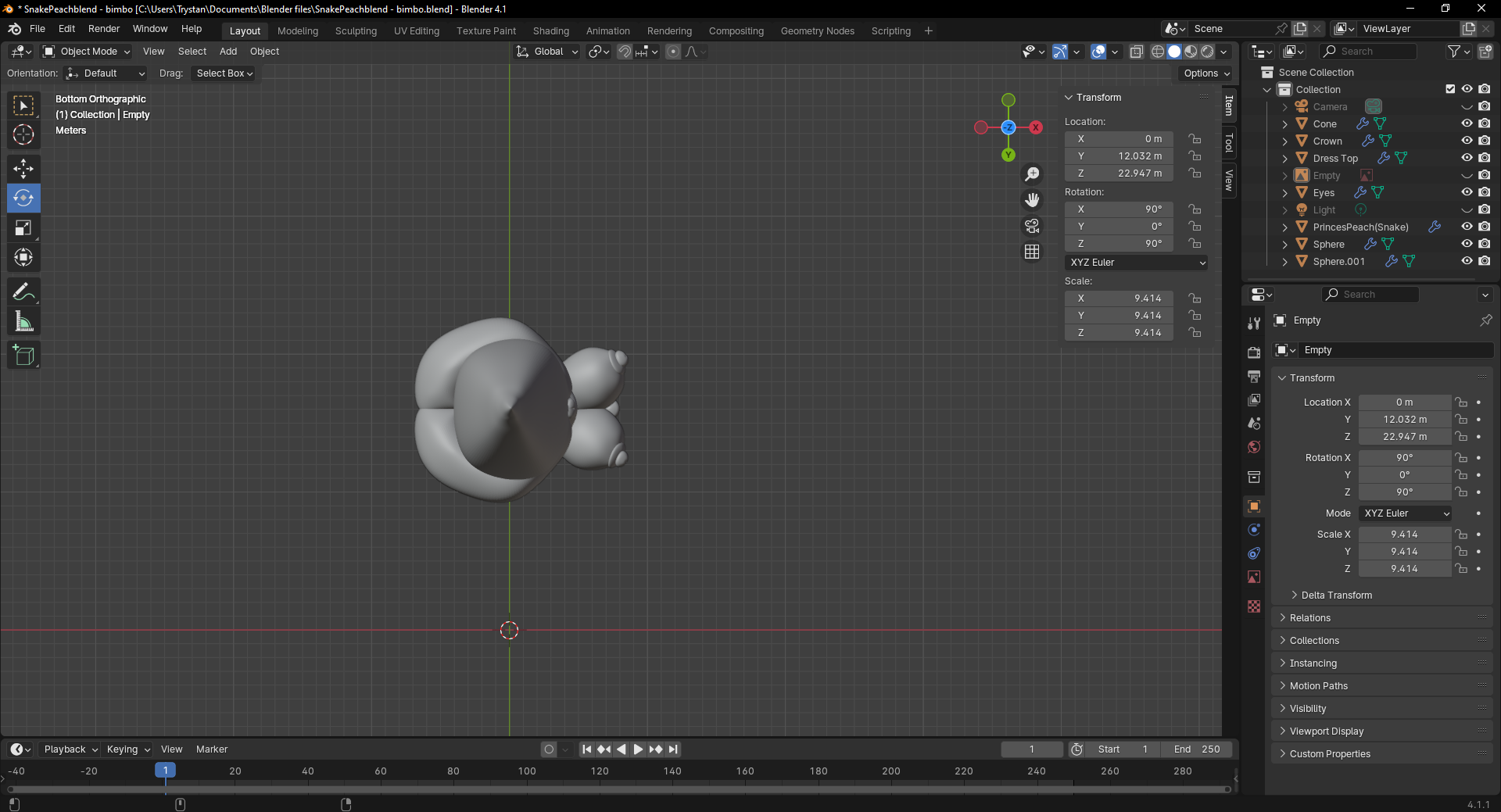Toggle Collection exclude checkbox
The width and height of the screenshot is (1501, 812).
1450,89
